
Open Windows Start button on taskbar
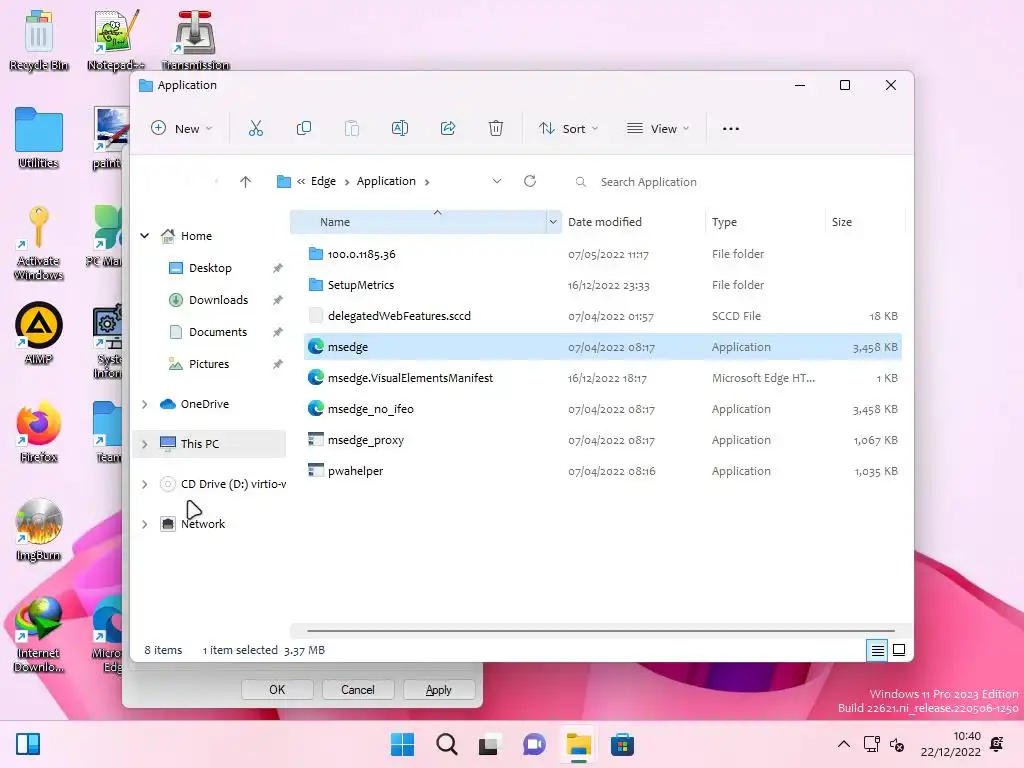tap(402, 744)
